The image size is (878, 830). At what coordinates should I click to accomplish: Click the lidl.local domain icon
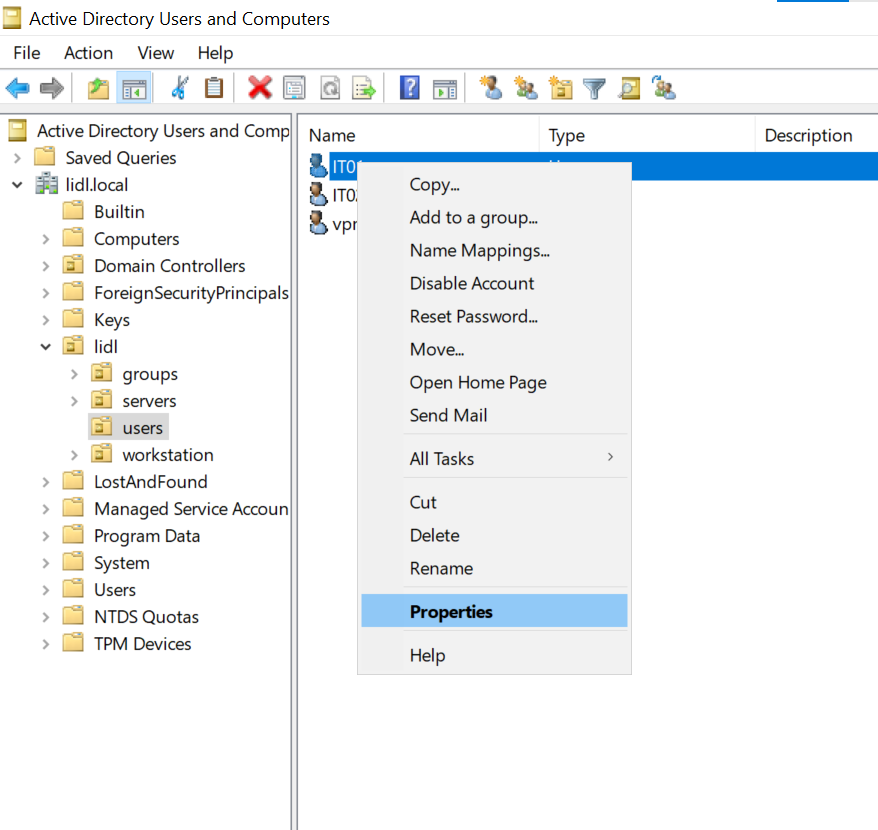[46, 184]
